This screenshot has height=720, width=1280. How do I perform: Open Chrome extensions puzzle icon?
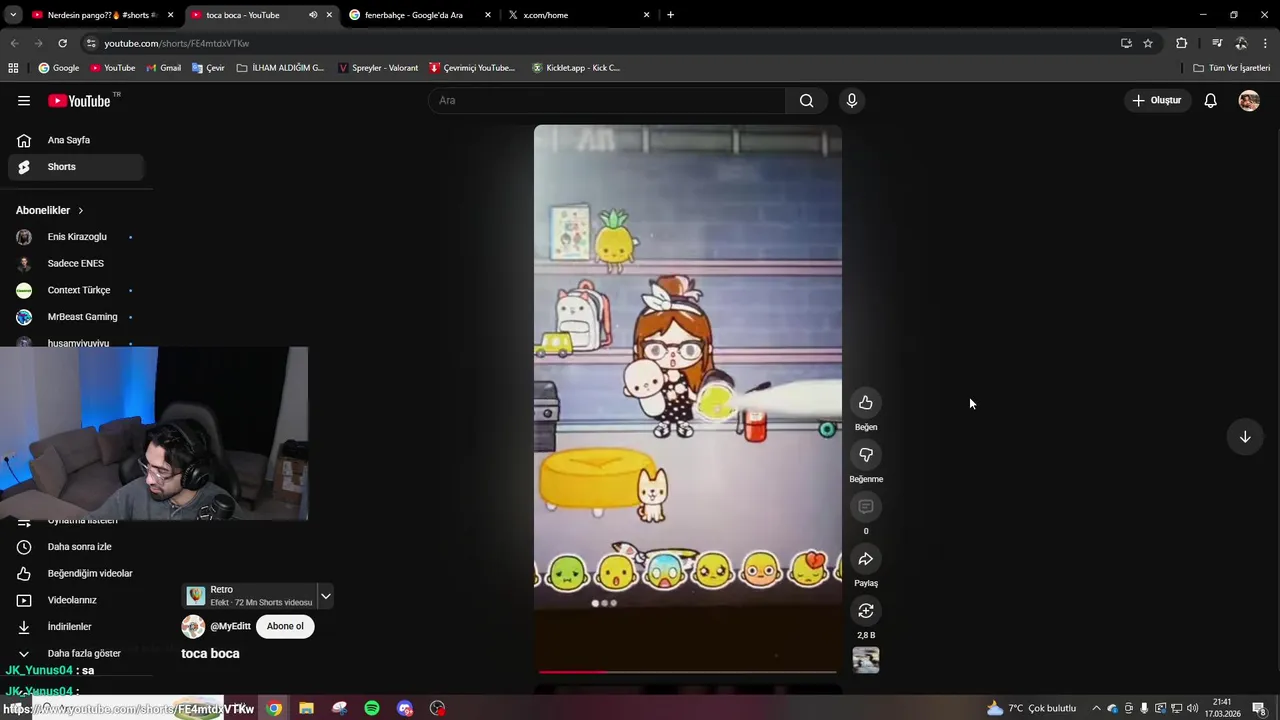click(1181, 43)
